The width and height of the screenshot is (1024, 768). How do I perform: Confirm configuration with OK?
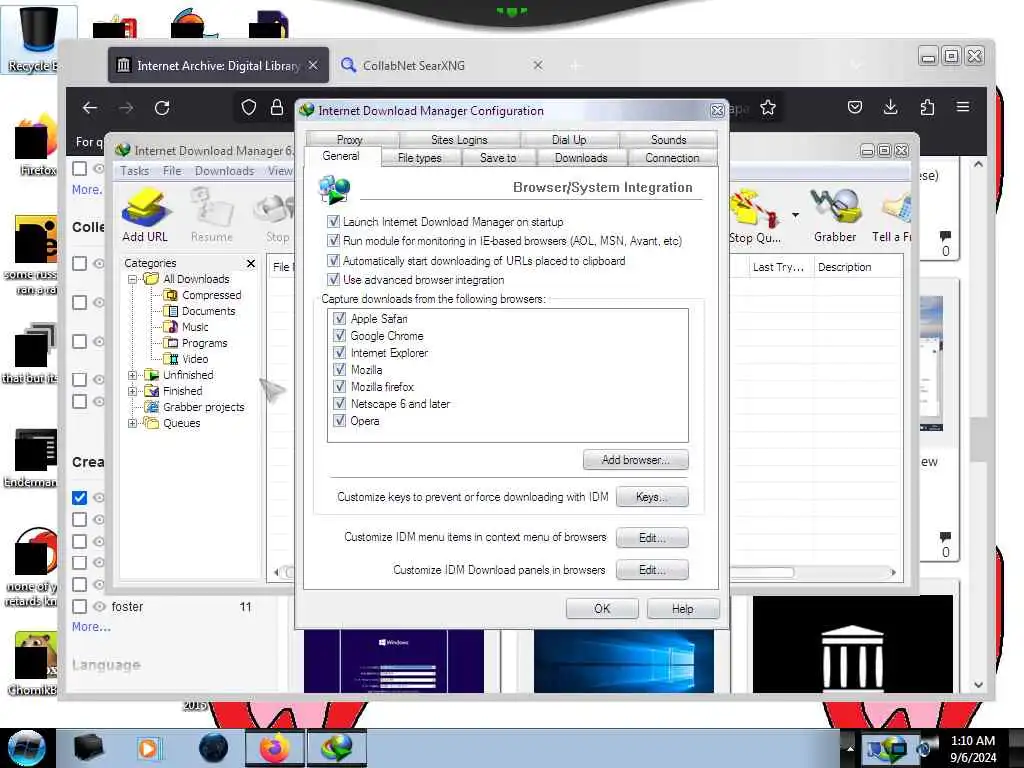coord(602,609)
